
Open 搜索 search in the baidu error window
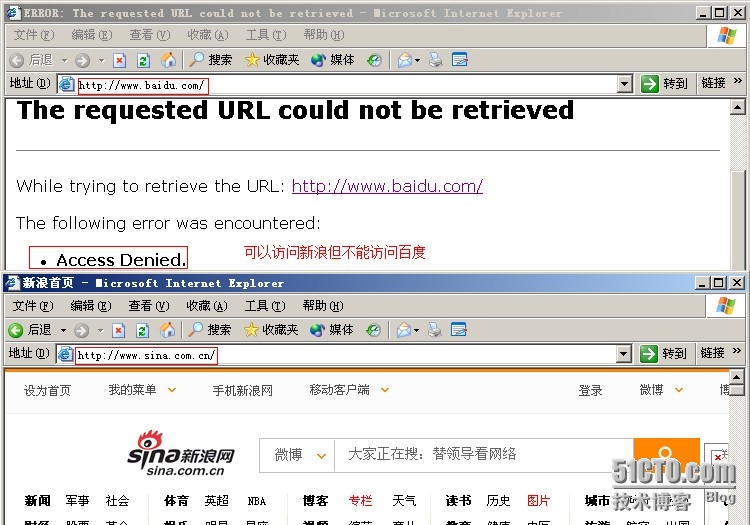210,60
